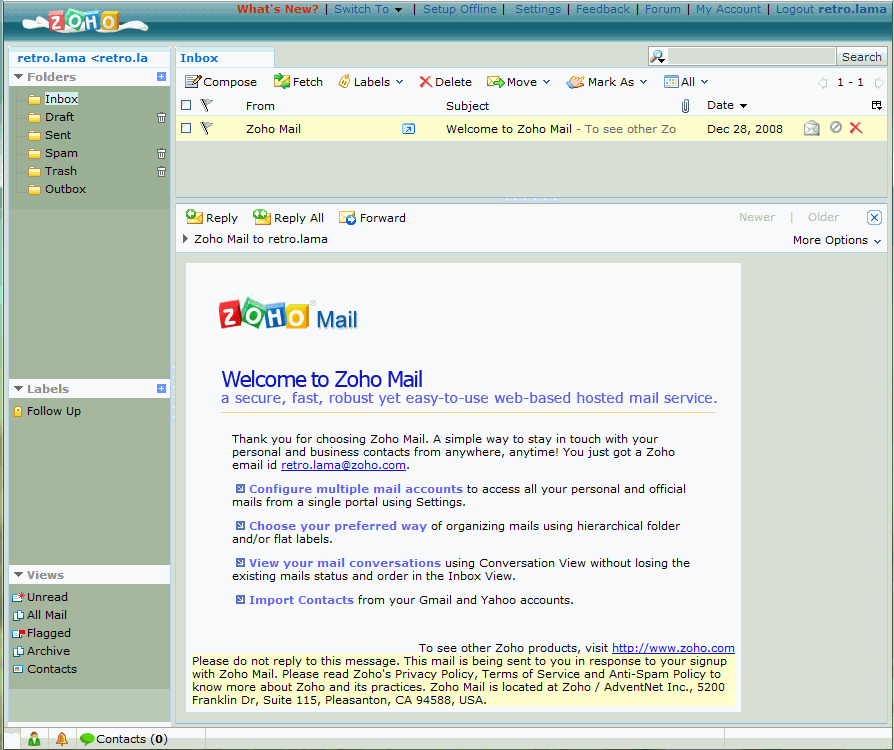Click in the search input field
Image resolution: width=894 pixels, height=750 pixels.
(x=751, y=56)
